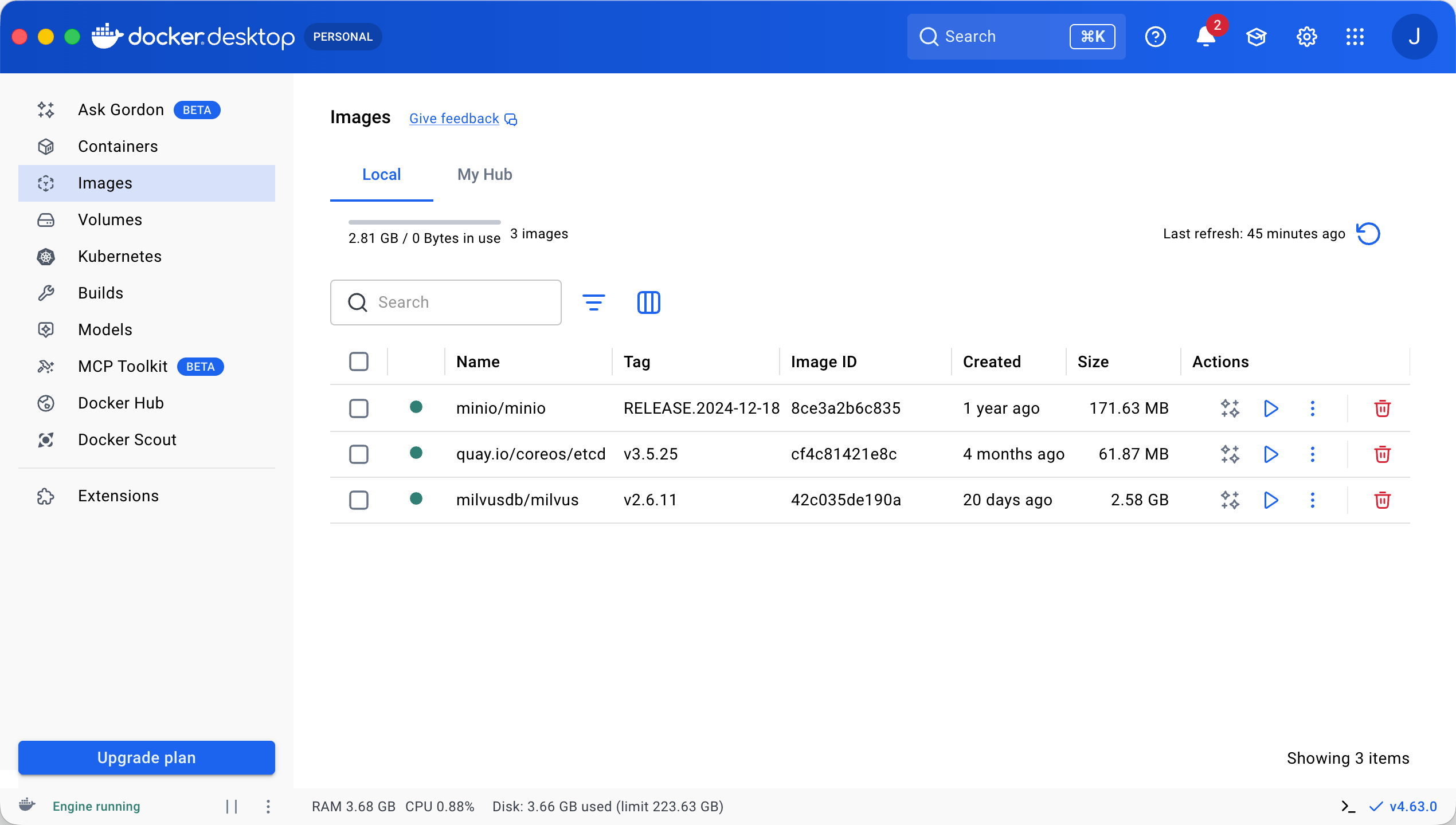Tick the checkbox for milvusdb/milvus
This screenshot has height=825, width=1456.
click(x=359, y=500)
